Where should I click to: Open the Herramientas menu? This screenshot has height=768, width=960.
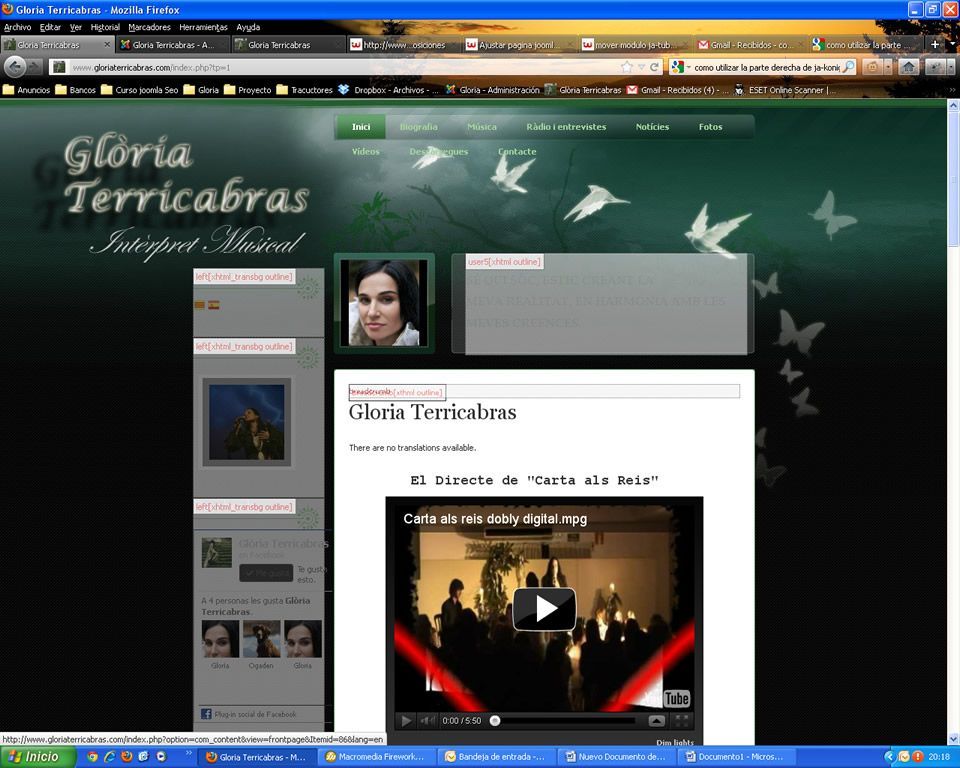click(203, 27)
